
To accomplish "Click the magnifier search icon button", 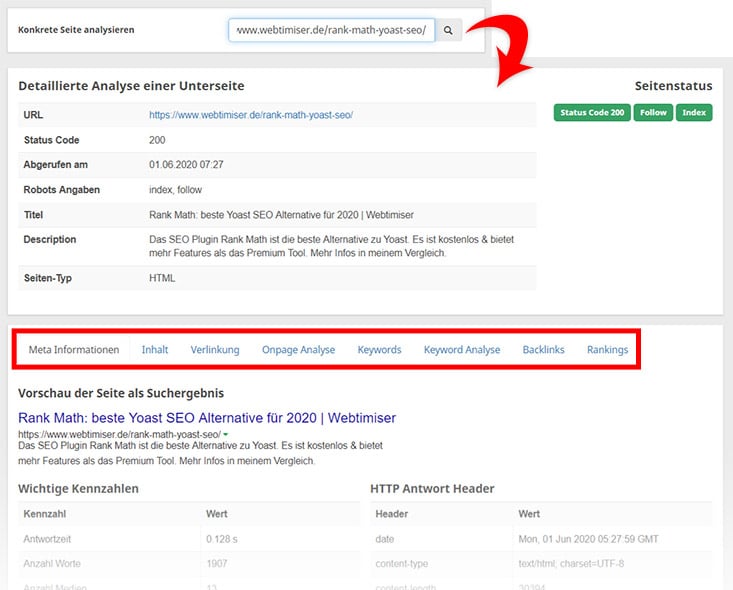I will 448,30.
